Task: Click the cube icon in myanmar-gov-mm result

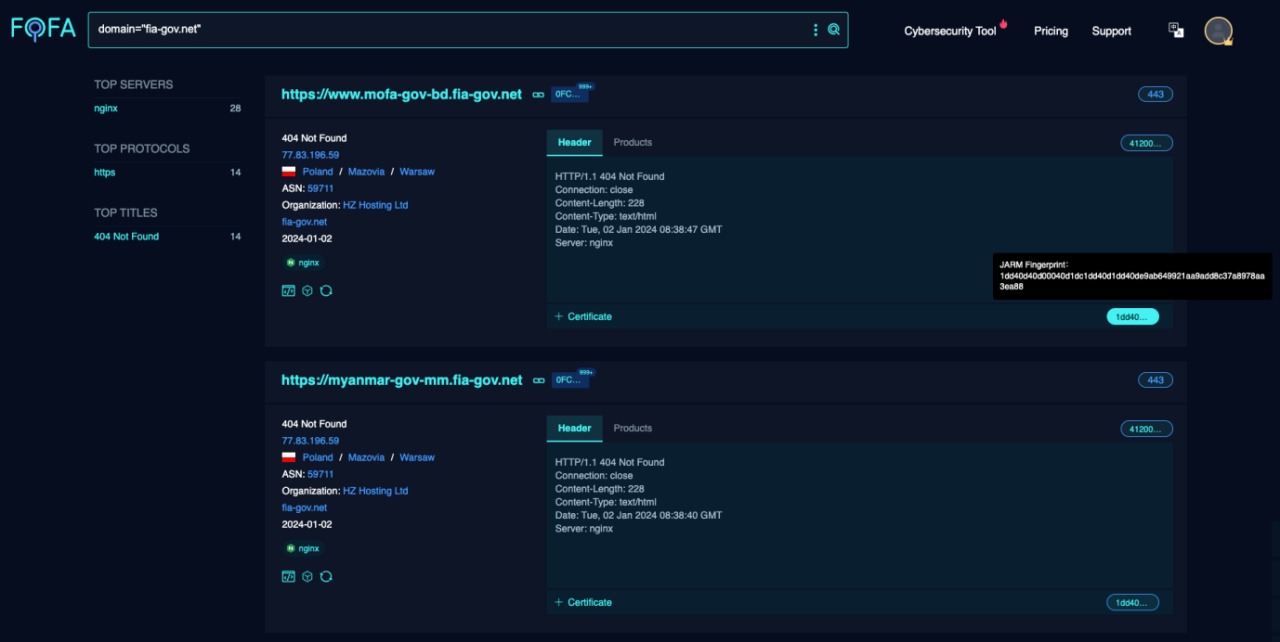Action: (308, 577)
